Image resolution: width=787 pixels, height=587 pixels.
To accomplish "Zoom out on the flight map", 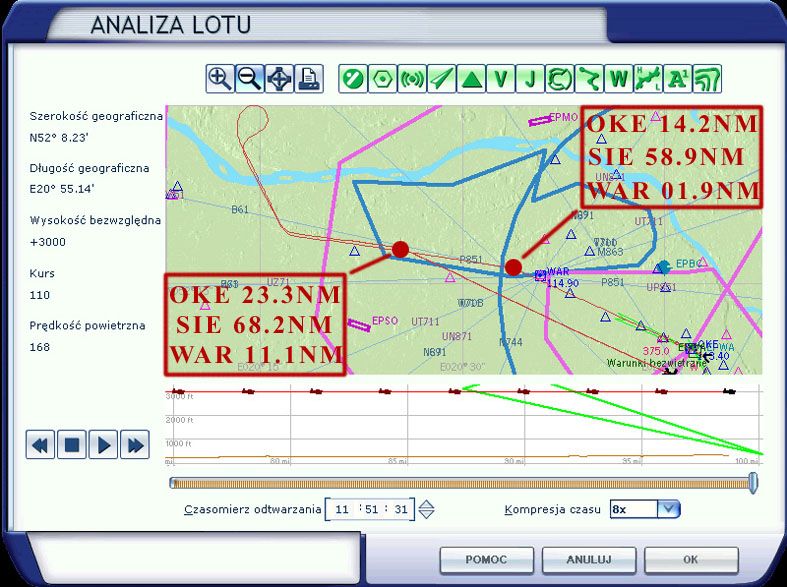I will tap(249, 79).
